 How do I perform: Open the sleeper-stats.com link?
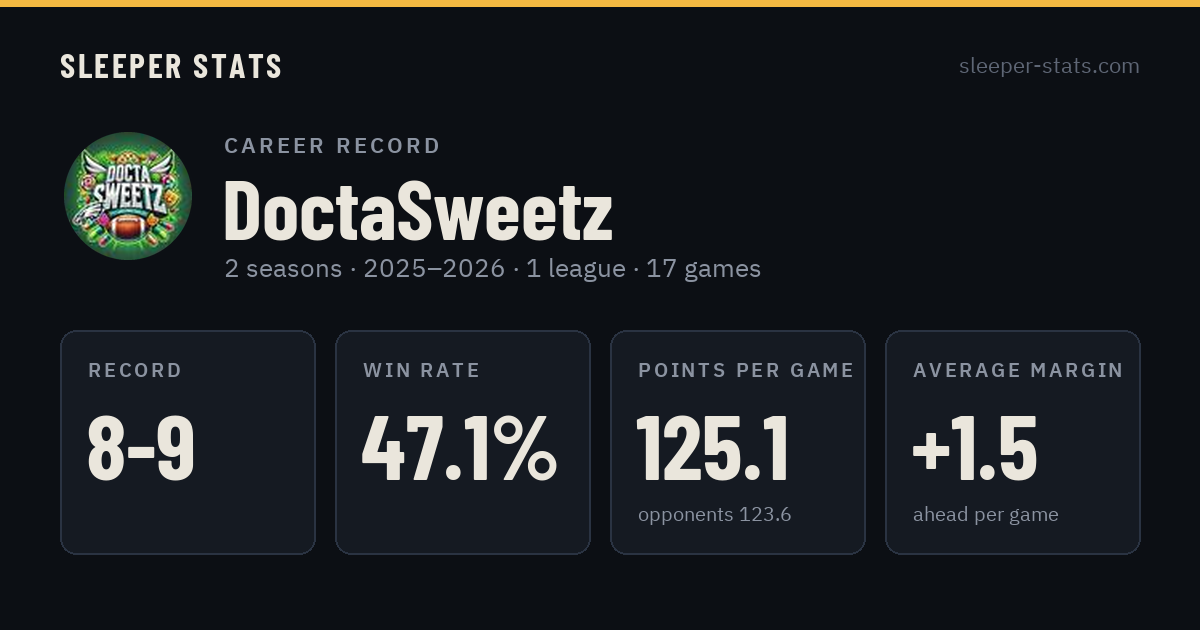pos(1049,66)
